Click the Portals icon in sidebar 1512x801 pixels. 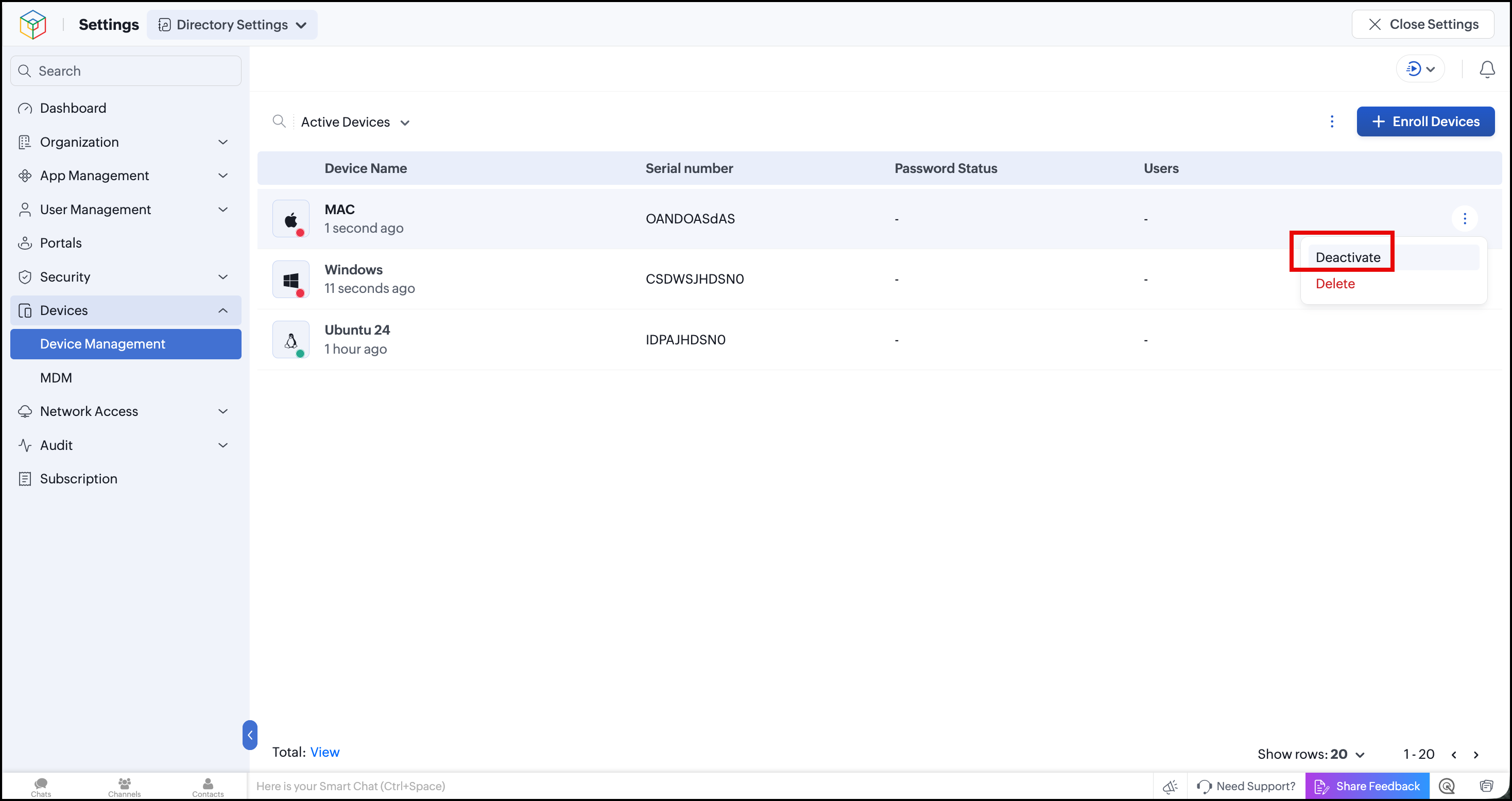25,243
